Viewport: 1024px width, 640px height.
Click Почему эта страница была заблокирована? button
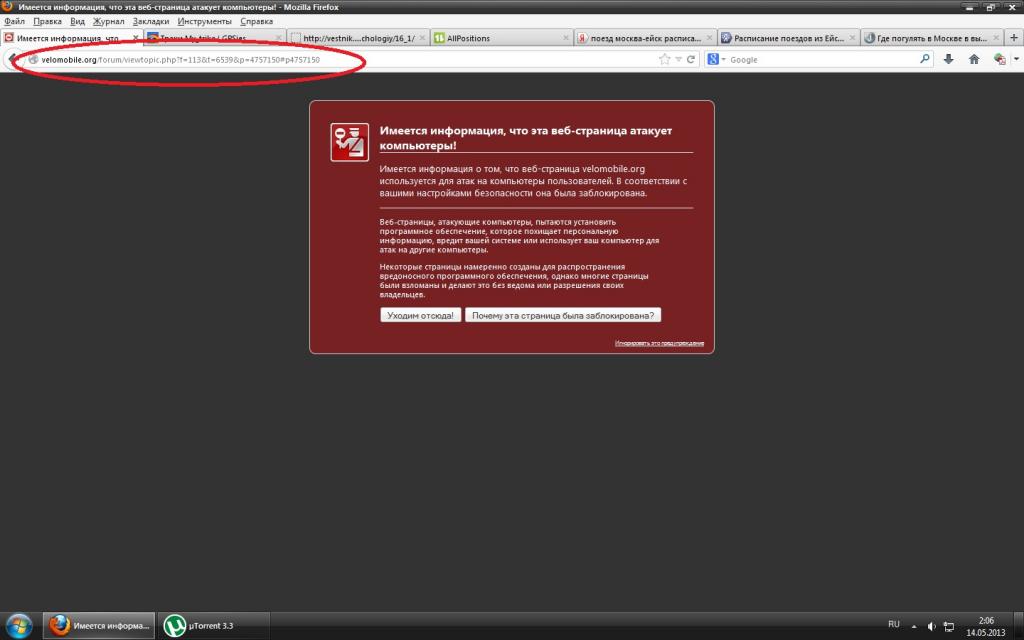click(563, 315)
